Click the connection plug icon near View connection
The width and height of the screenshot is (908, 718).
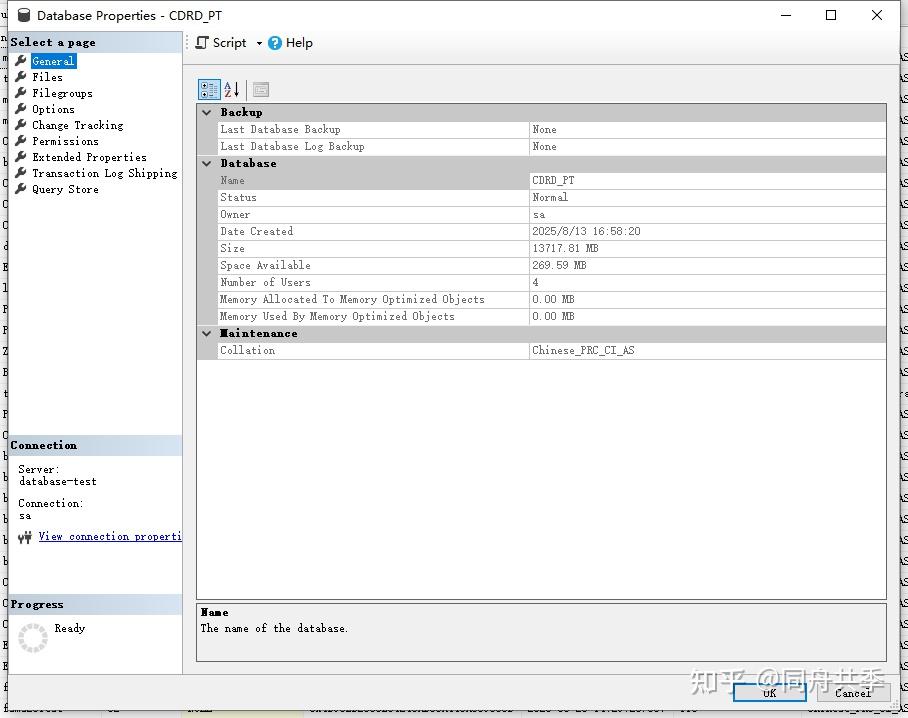pos(24,537)
